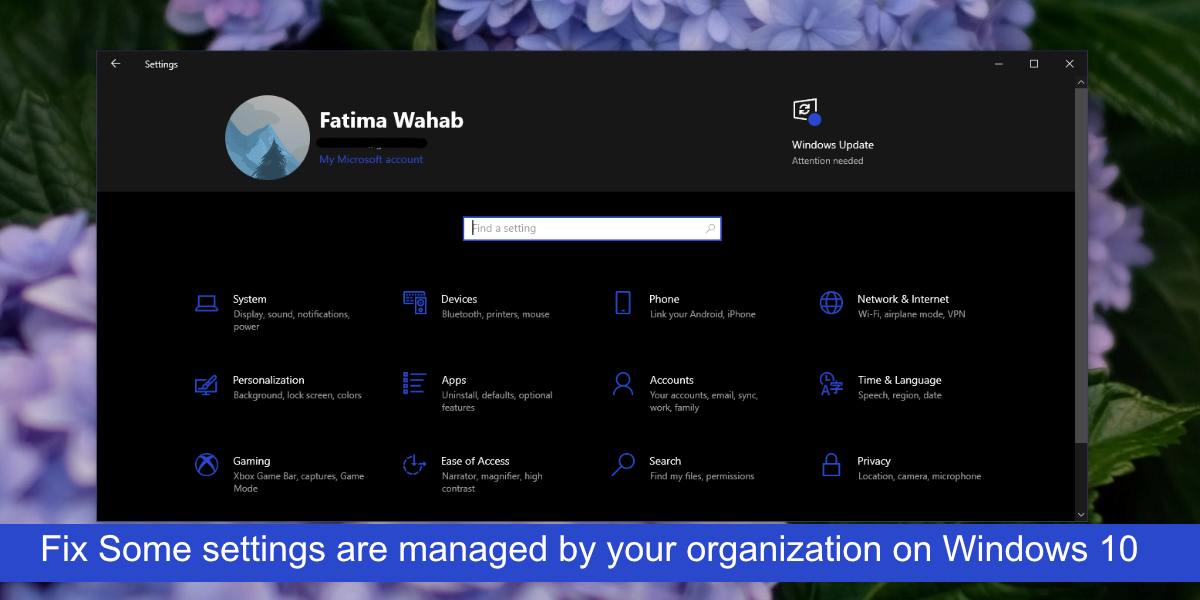Click the Search magnifier category icon

(x=623, y=465)
